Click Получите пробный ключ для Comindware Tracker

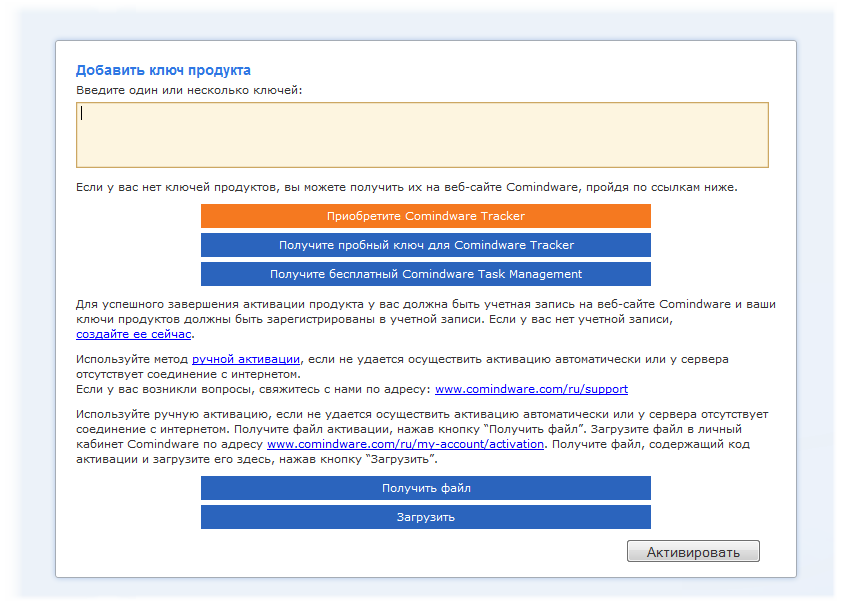(426, 245)
